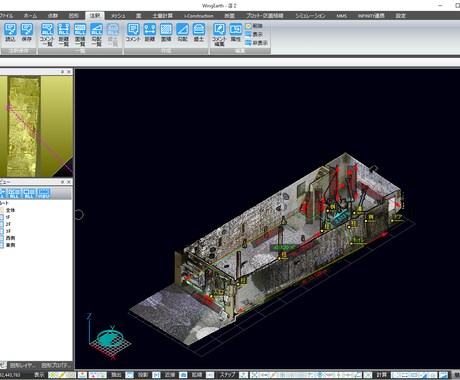The width and height of the screenshot is (460, 380).
Task: Switch to the シミュレーション ribbon tab
Action: 310,16
